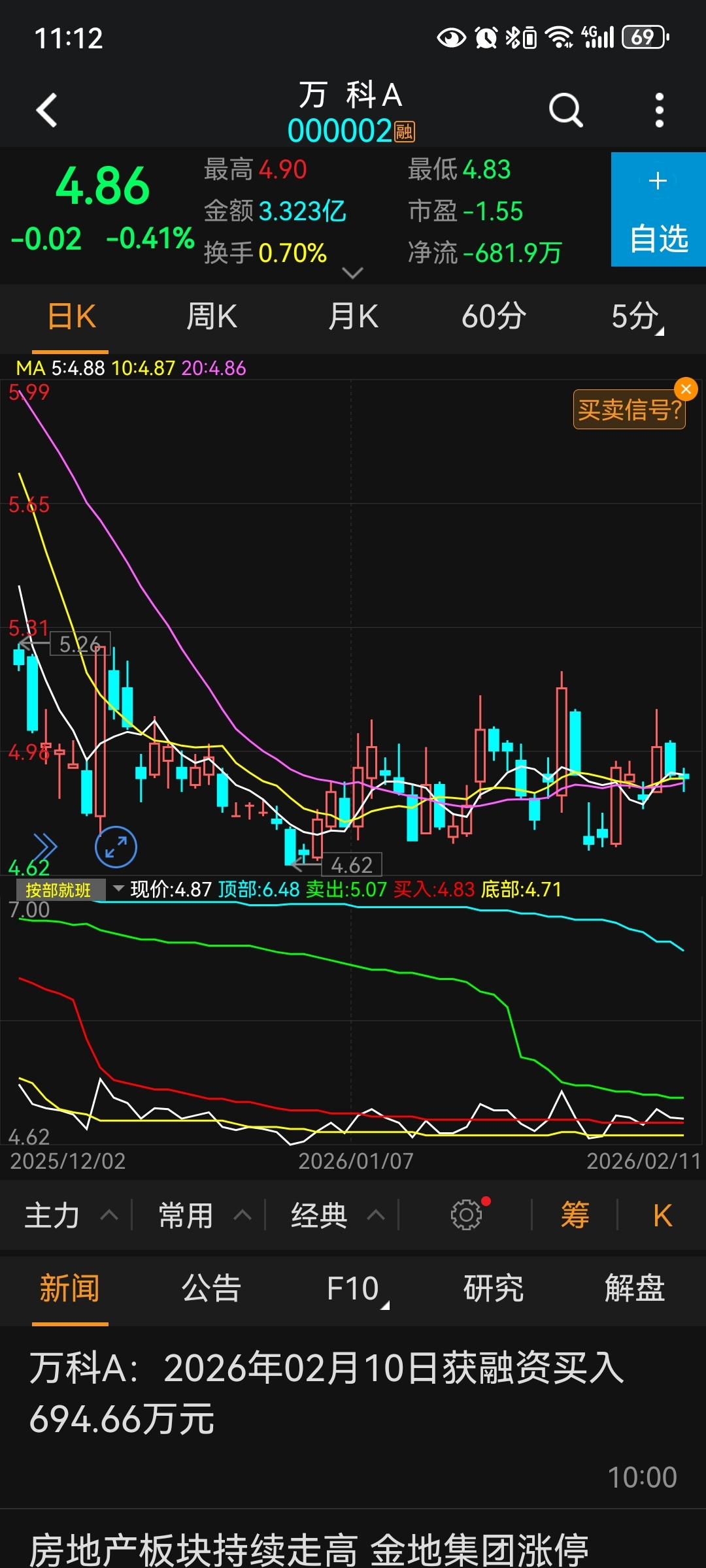Expand quote details with down chevron

tap(352, 272)
